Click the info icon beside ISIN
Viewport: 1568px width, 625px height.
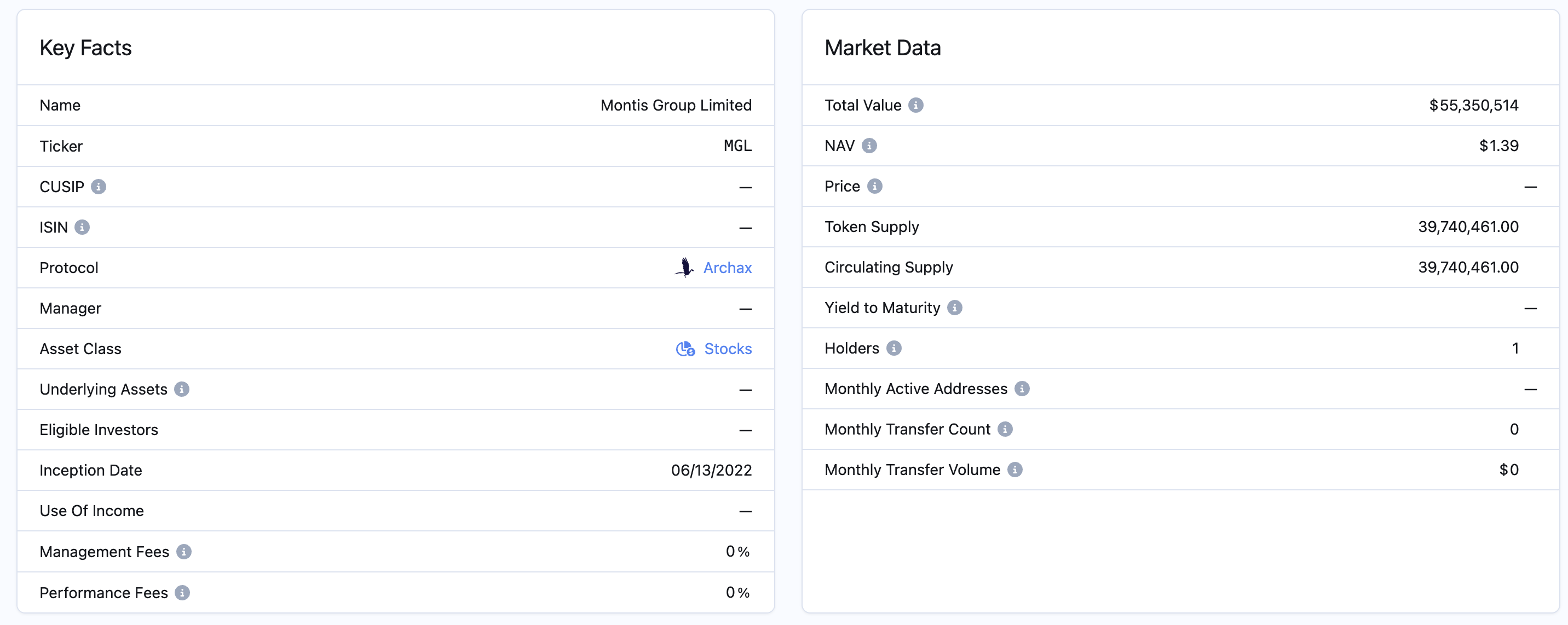[82, 227]
